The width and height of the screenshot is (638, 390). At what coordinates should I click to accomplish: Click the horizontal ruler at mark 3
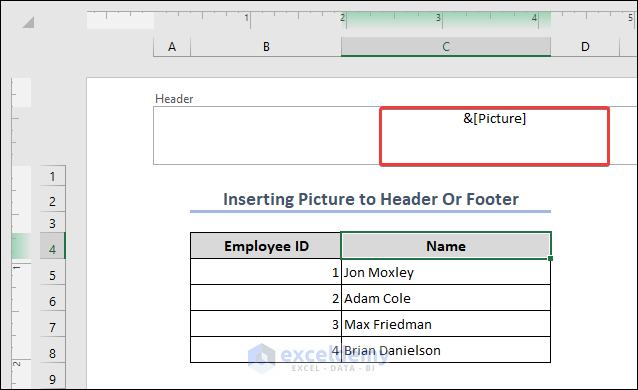(x=439, y=18)
